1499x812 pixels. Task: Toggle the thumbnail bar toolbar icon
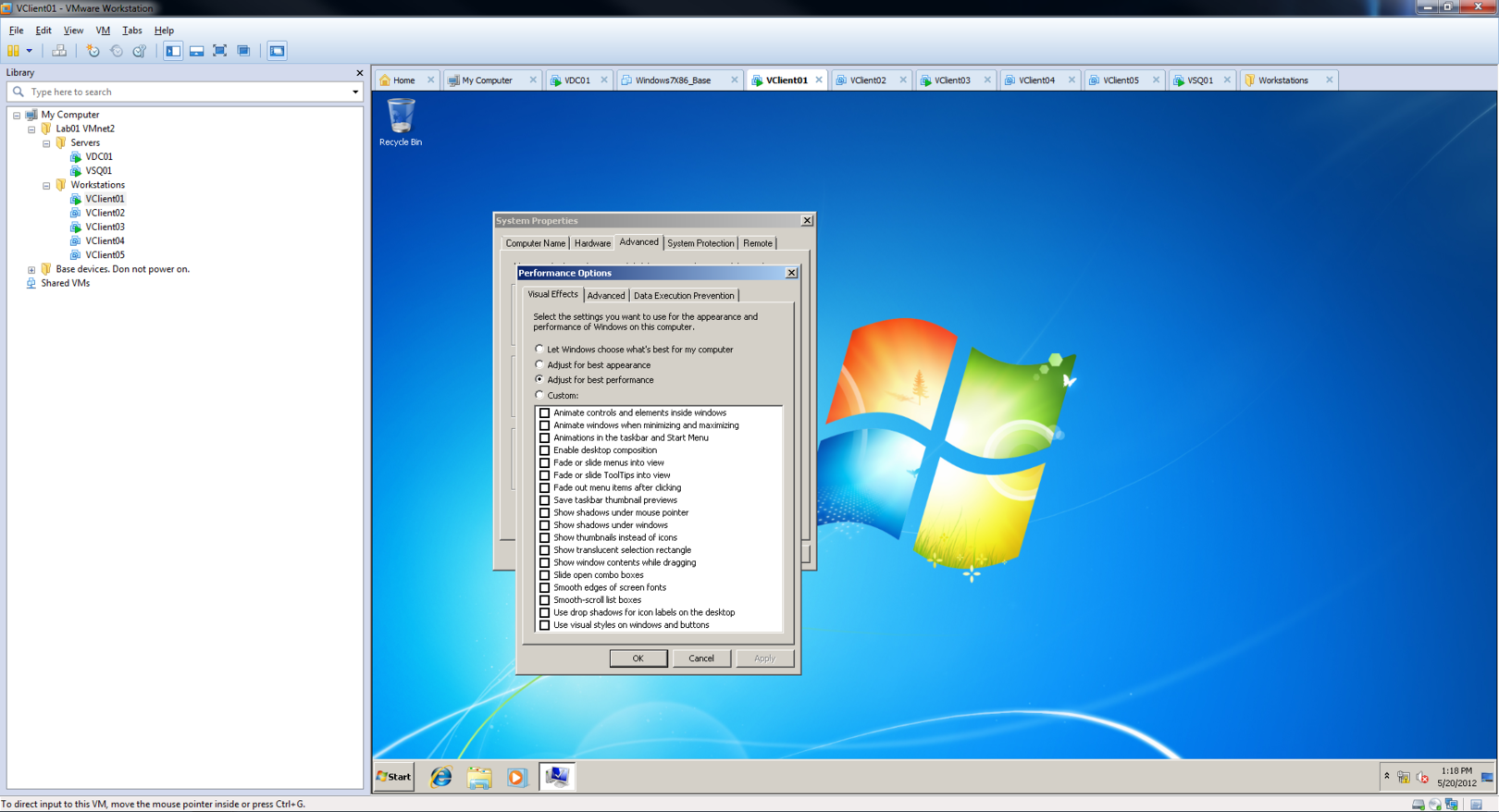[x=197, y=51]
